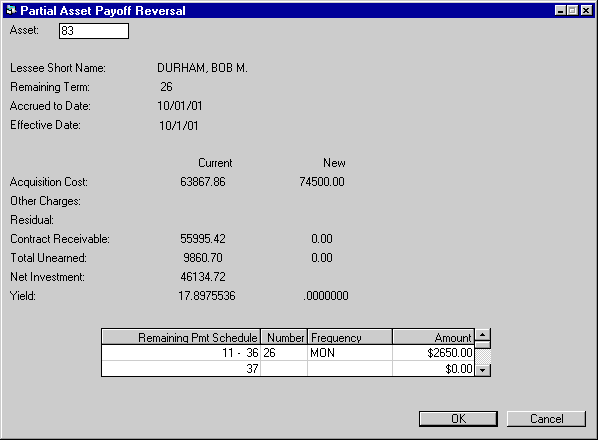Click the payment schedule scroll down arrow
This screenshot has width=598, height=440.
[482, 370]
